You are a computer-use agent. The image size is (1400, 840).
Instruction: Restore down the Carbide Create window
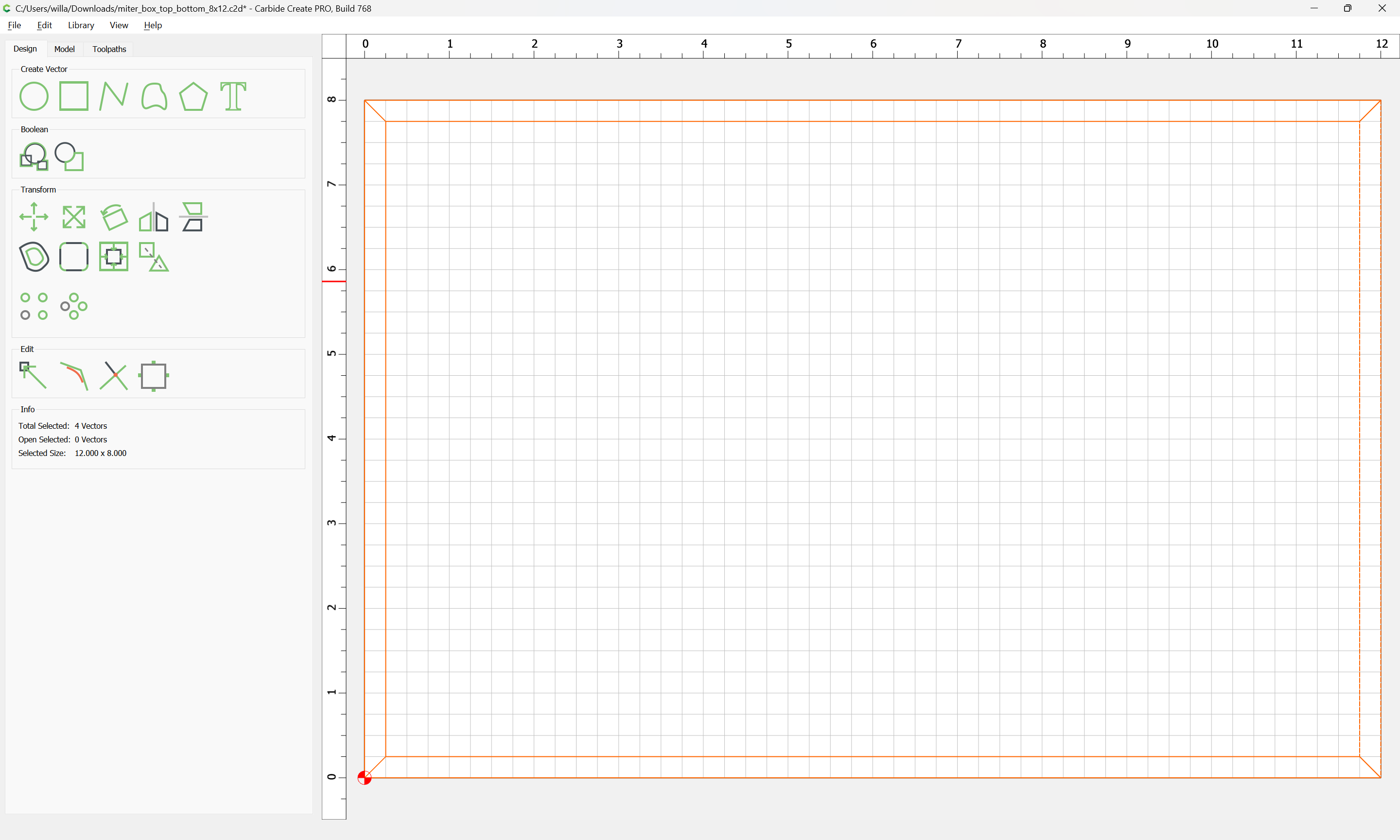(x=1347, y=8)
